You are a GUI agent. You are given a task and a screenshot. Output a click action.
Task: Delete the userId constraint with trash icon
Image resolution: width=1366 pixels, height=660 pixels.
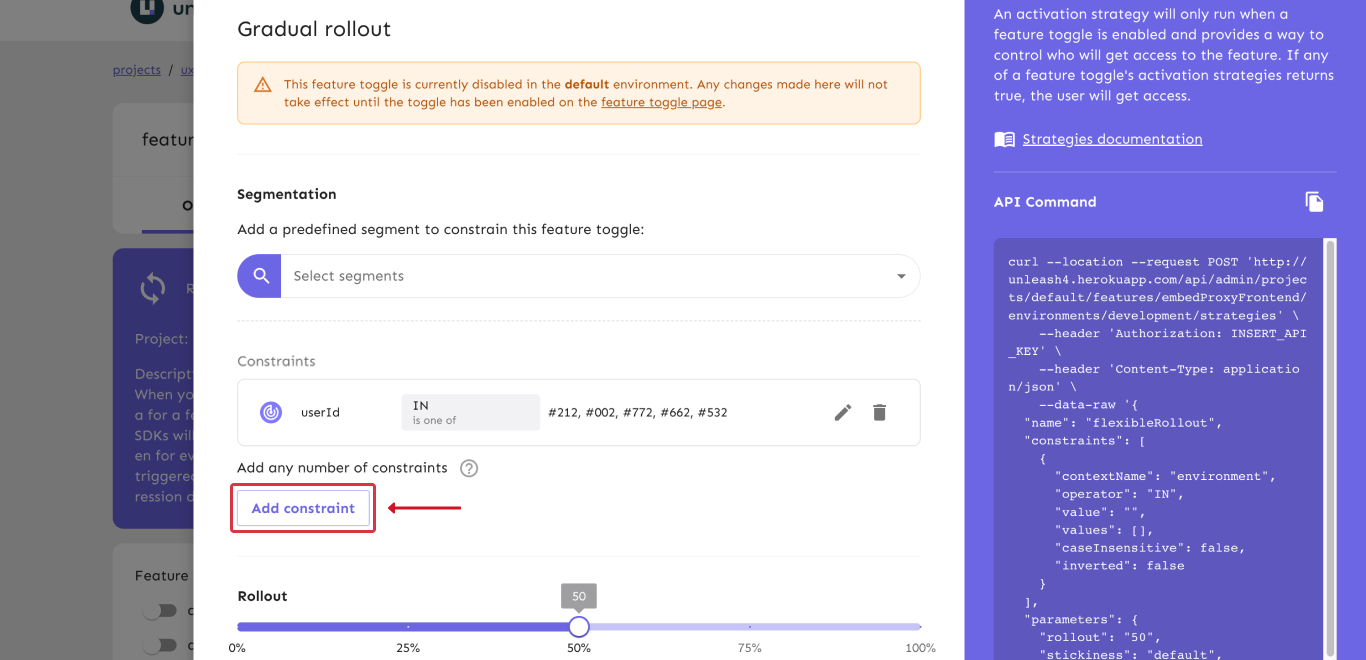click(x=879, y=412)
